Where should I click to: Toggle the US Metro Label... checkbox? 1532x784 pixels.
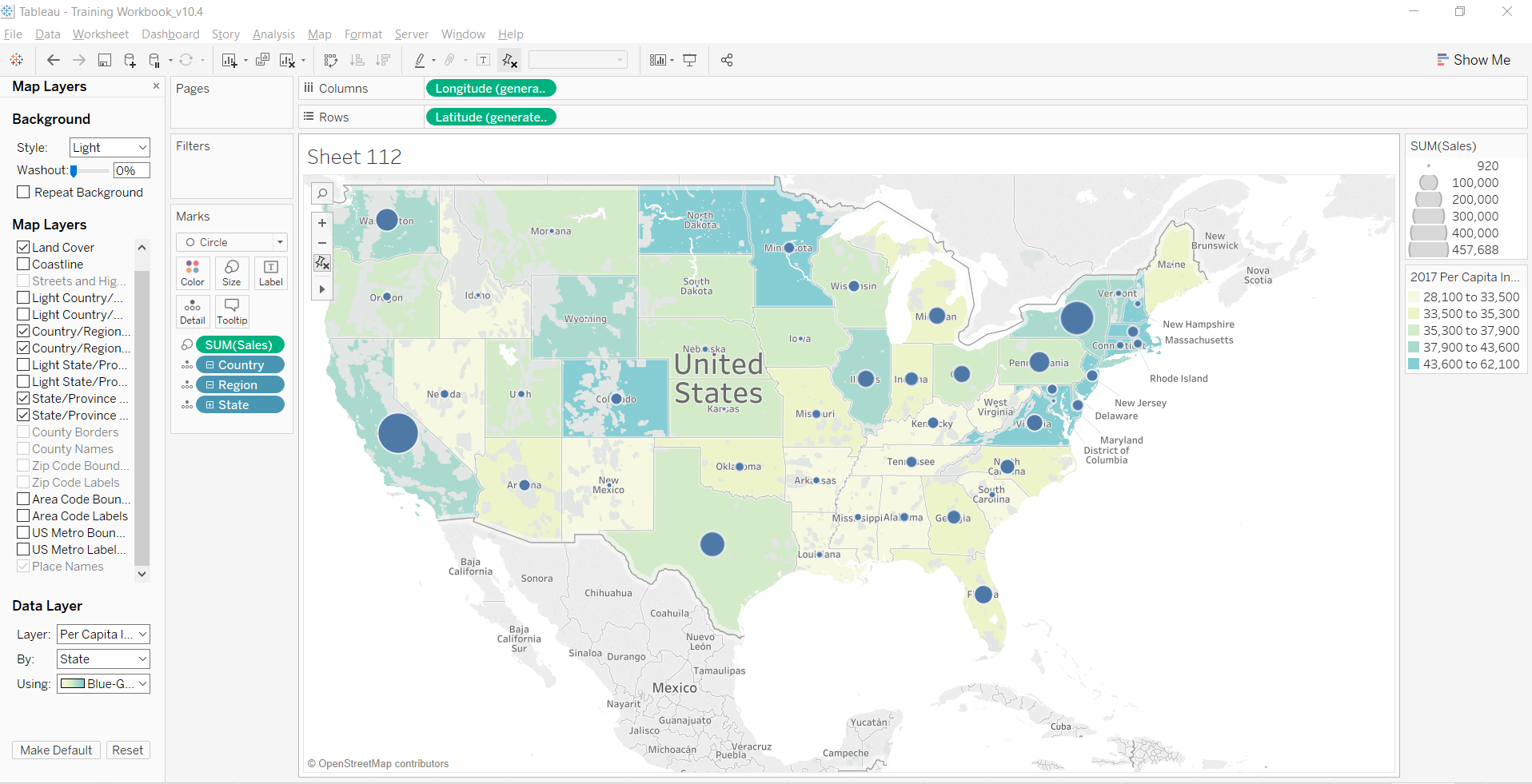pos(23,549)
